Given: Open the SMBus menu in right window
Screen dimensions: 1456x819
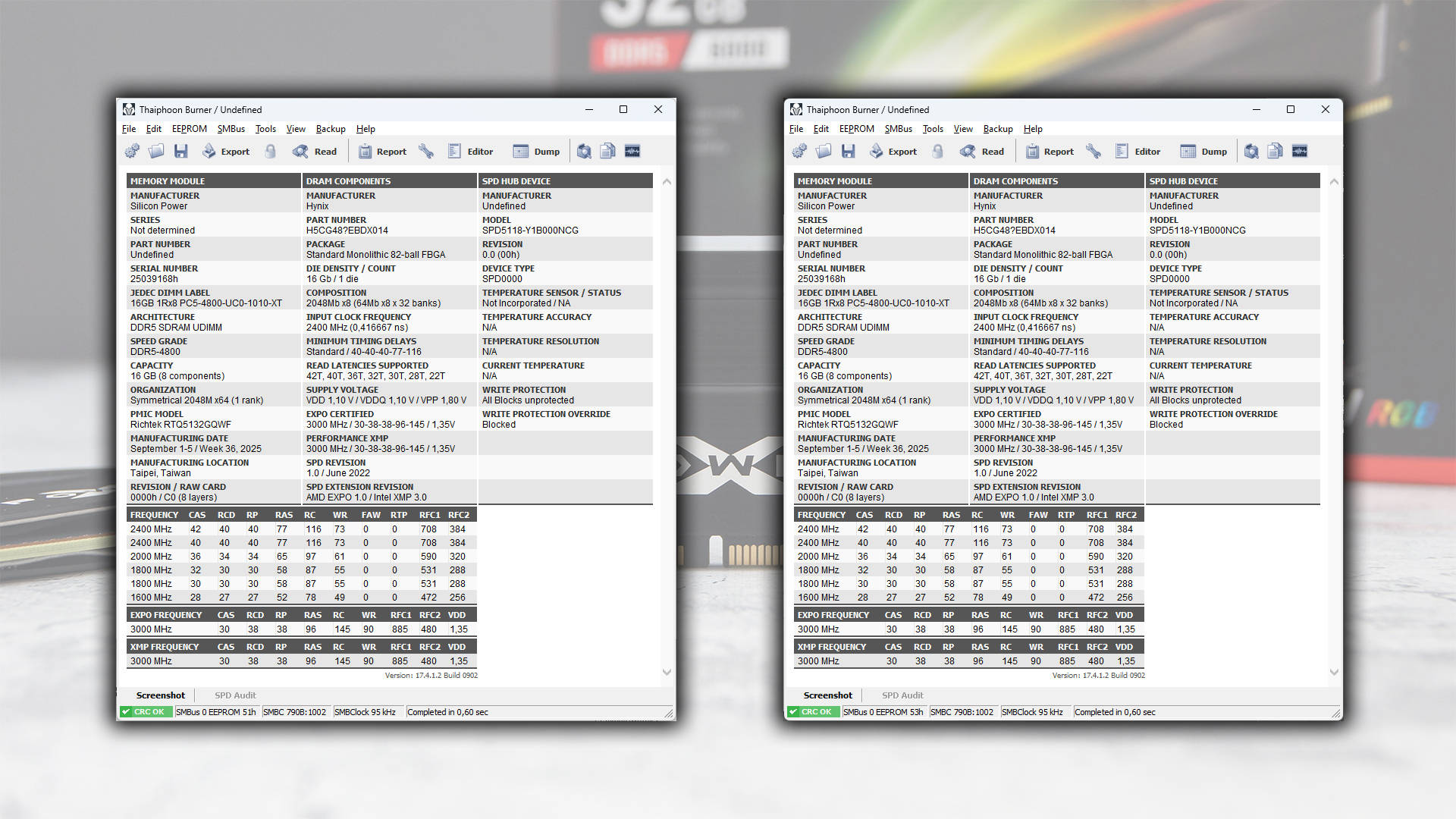Looking at the screenshot, I should [x=898, y=129].
